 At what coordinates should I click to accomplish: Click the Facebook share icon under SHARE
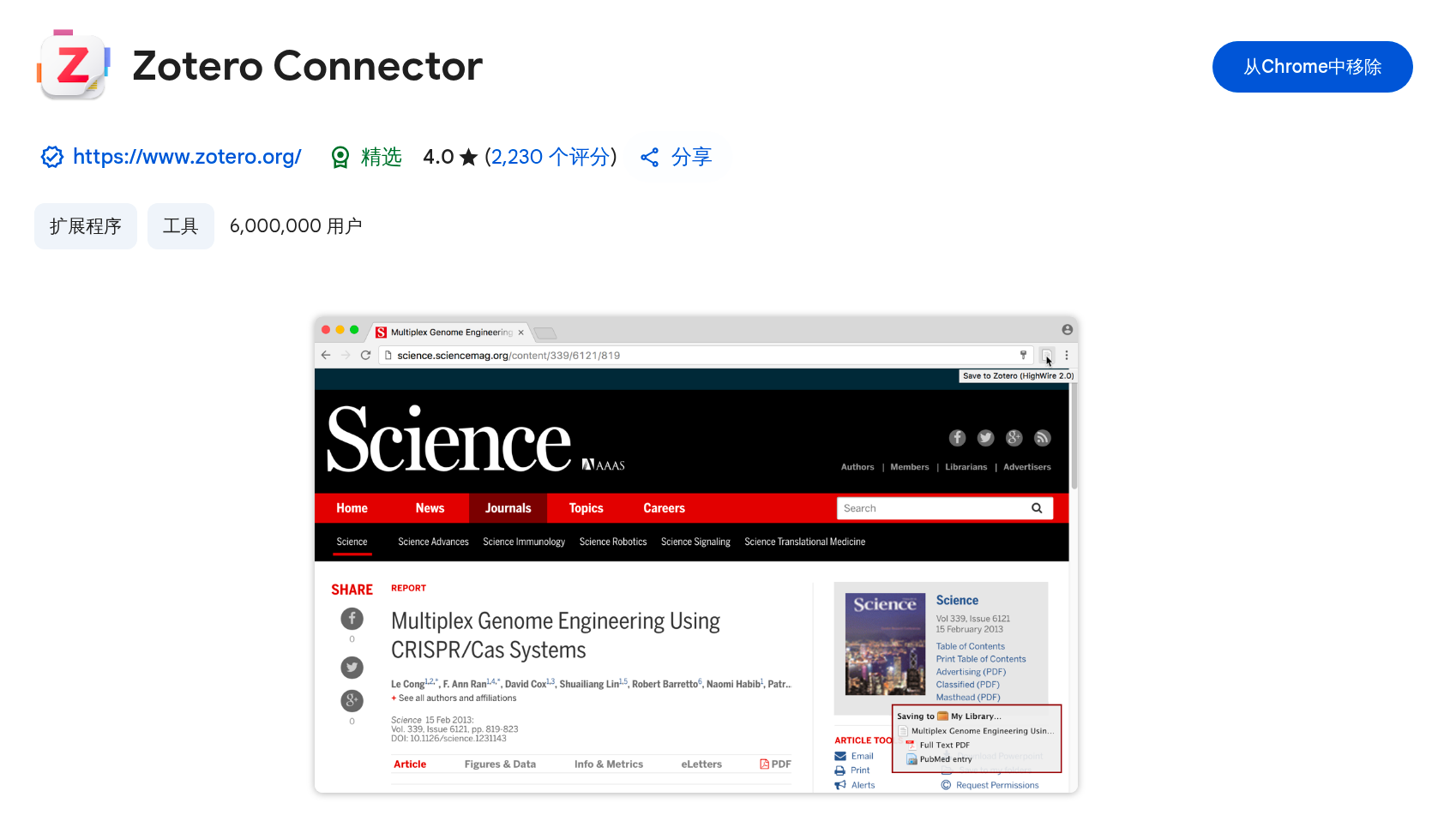coord(352,619)
